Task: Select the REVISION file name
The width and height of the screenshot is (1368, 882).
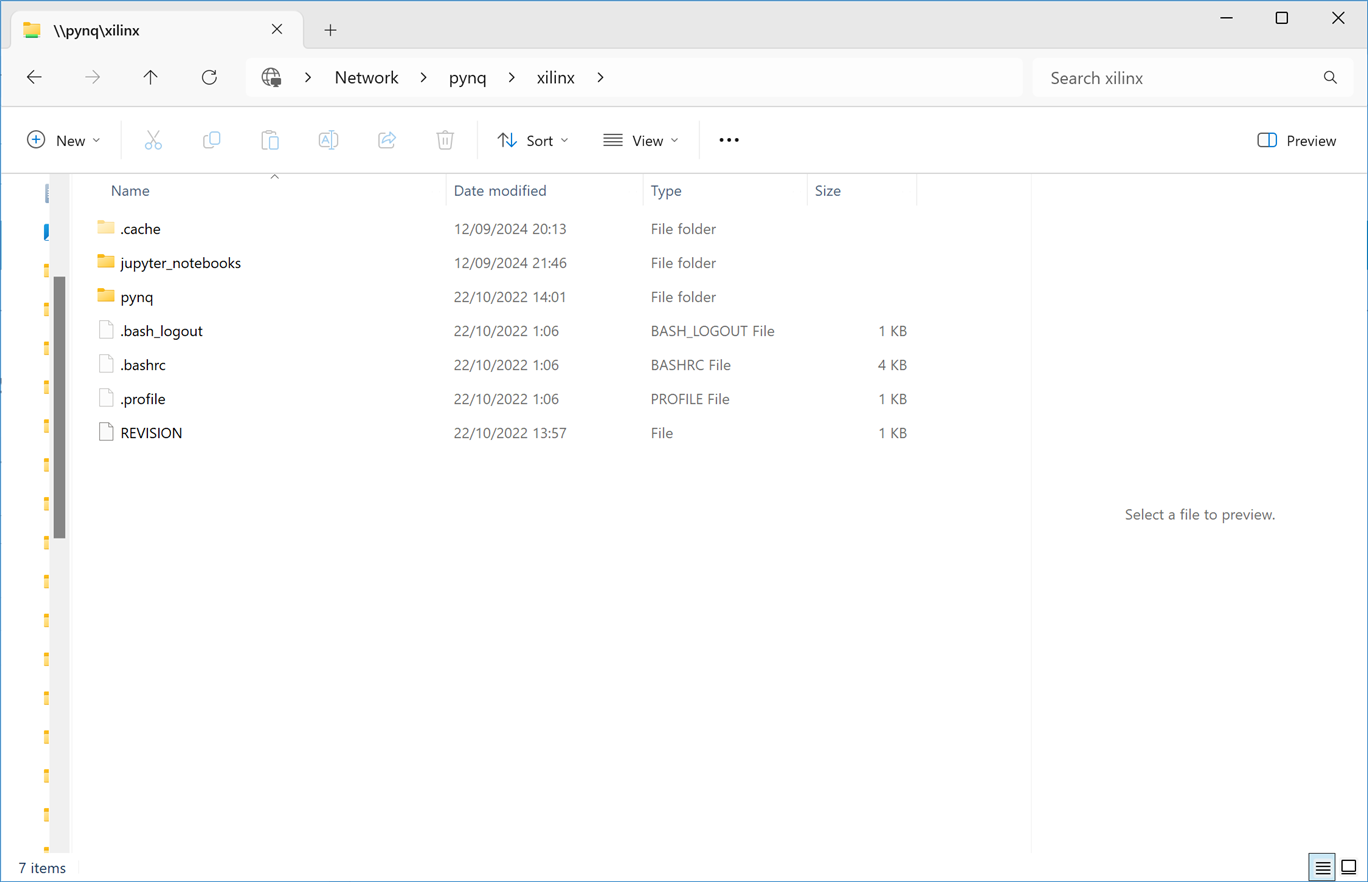Action: pyautogui.click(x=151, y=433)
